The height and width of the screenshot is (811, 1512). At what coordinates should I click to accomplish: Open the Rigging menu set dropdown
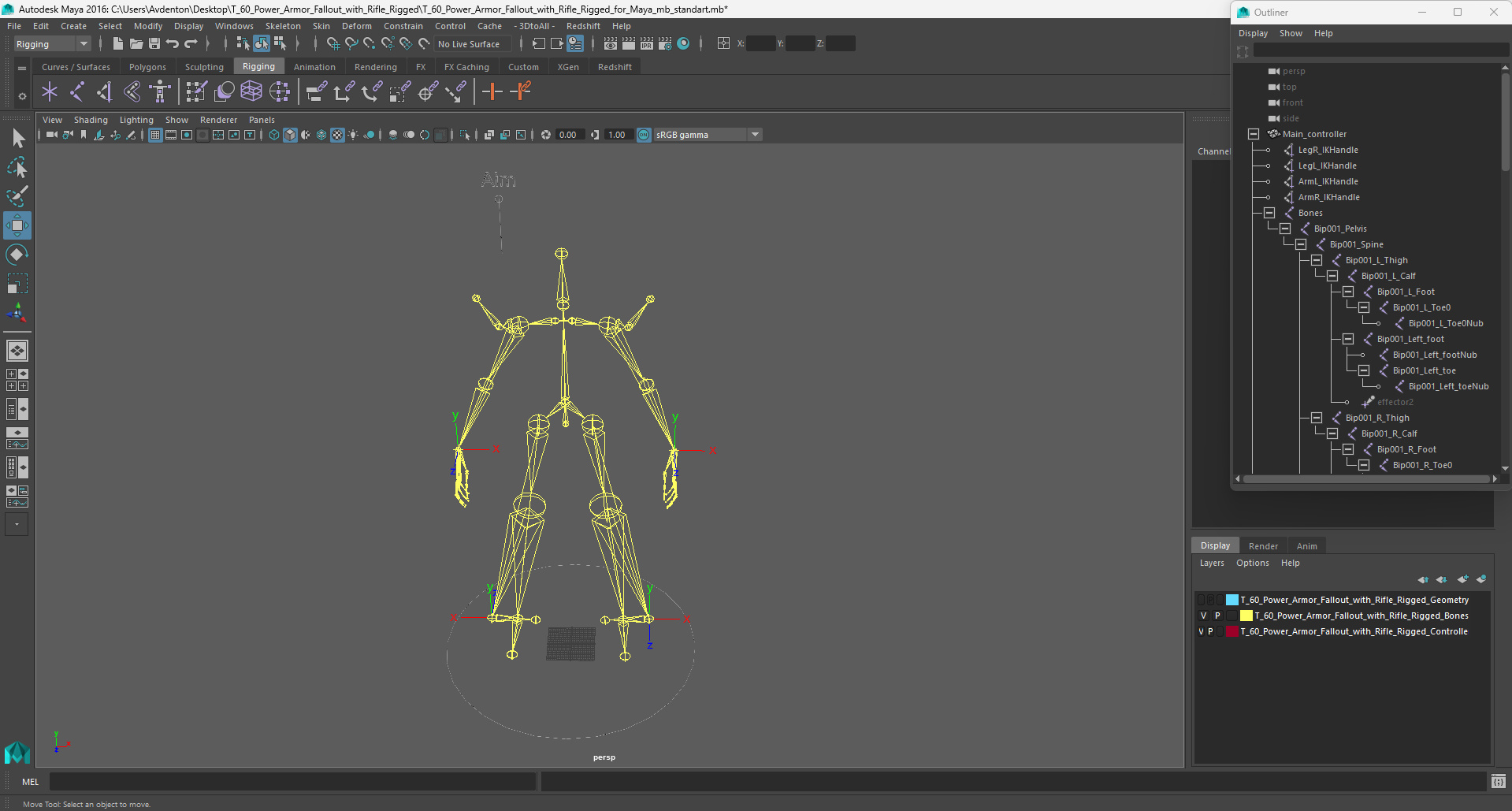click(52, 44)
